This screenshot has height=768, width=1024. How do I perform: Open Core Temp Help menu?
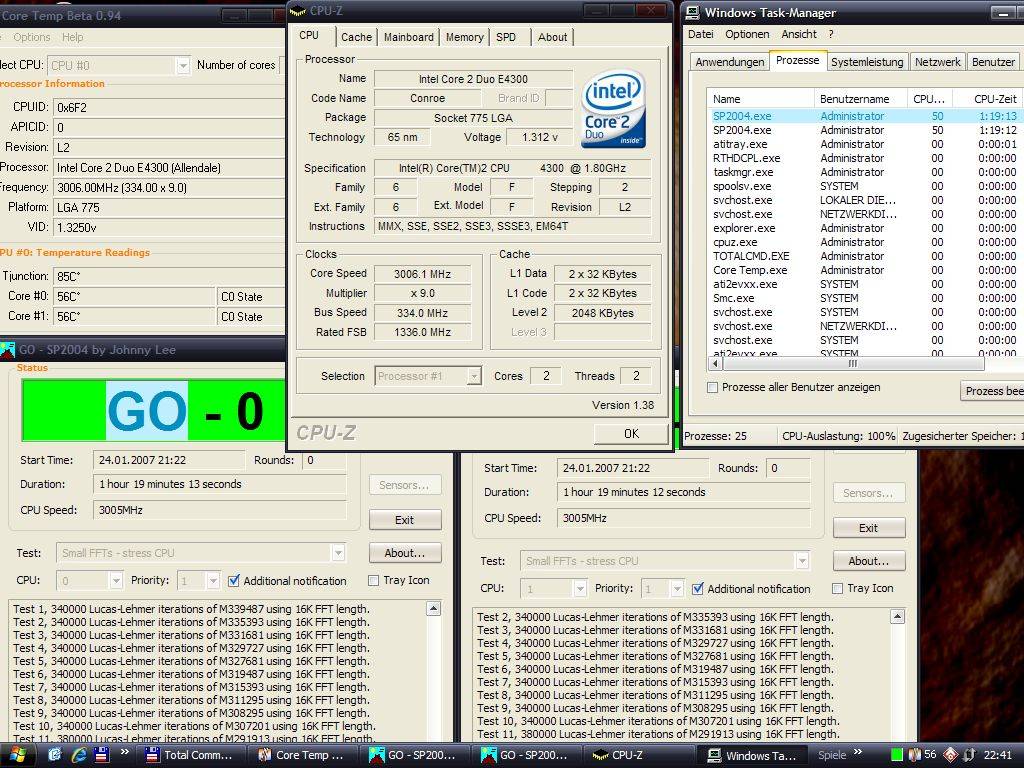pos(72,37)
